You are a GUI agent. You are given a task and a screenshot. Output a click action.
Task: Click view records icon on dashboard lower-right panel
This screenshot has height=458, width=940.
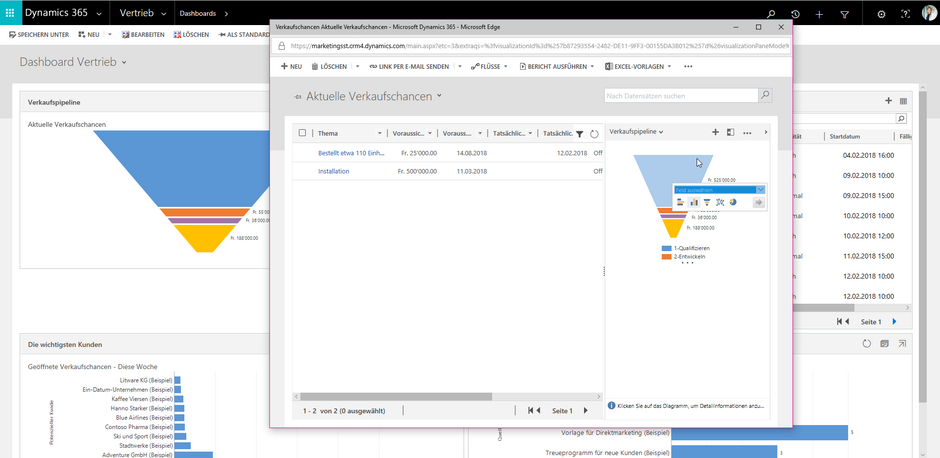pyautogui.click(x=884, y=344)
